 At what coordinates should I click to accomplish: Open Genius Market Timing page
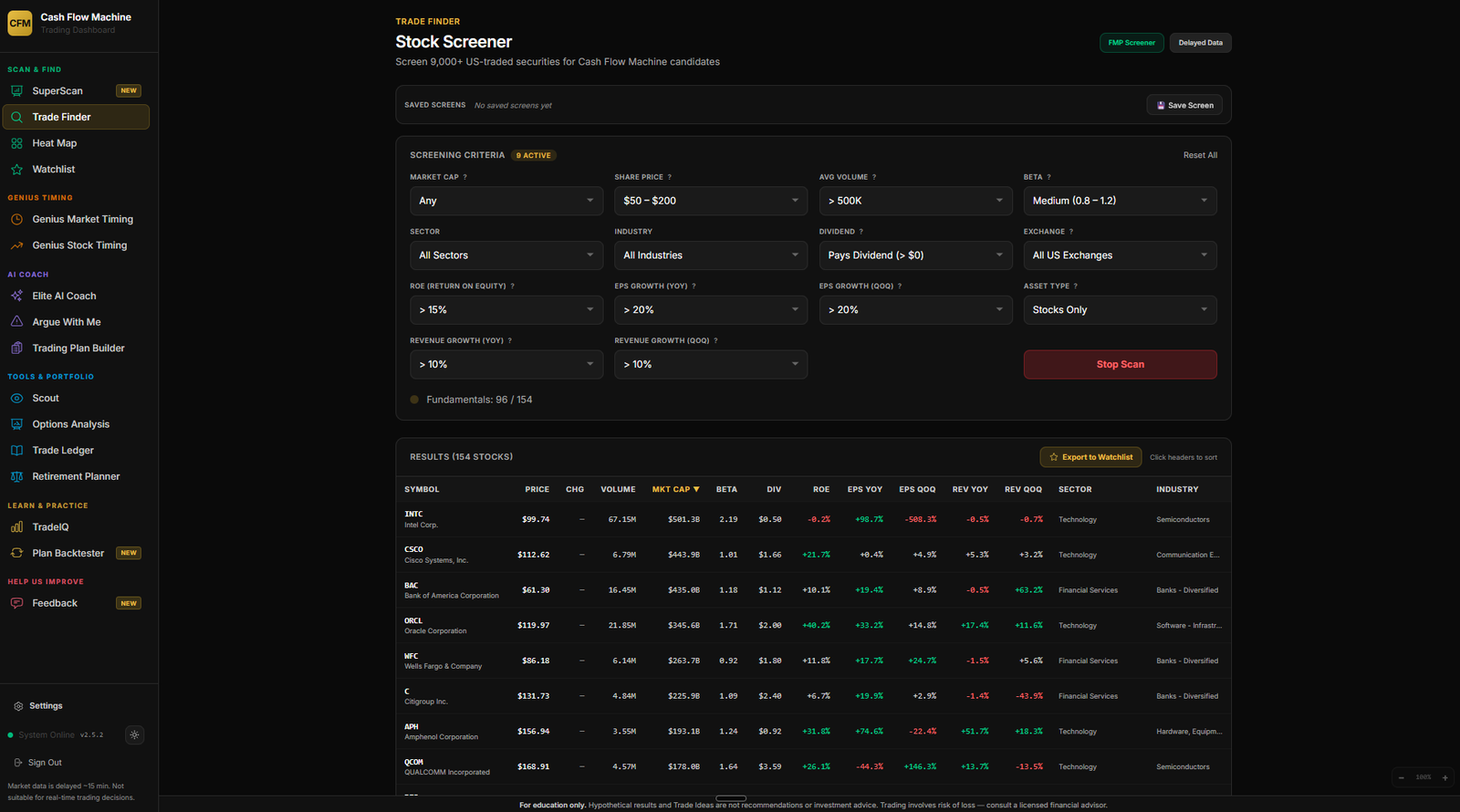[x=76, y=219]
